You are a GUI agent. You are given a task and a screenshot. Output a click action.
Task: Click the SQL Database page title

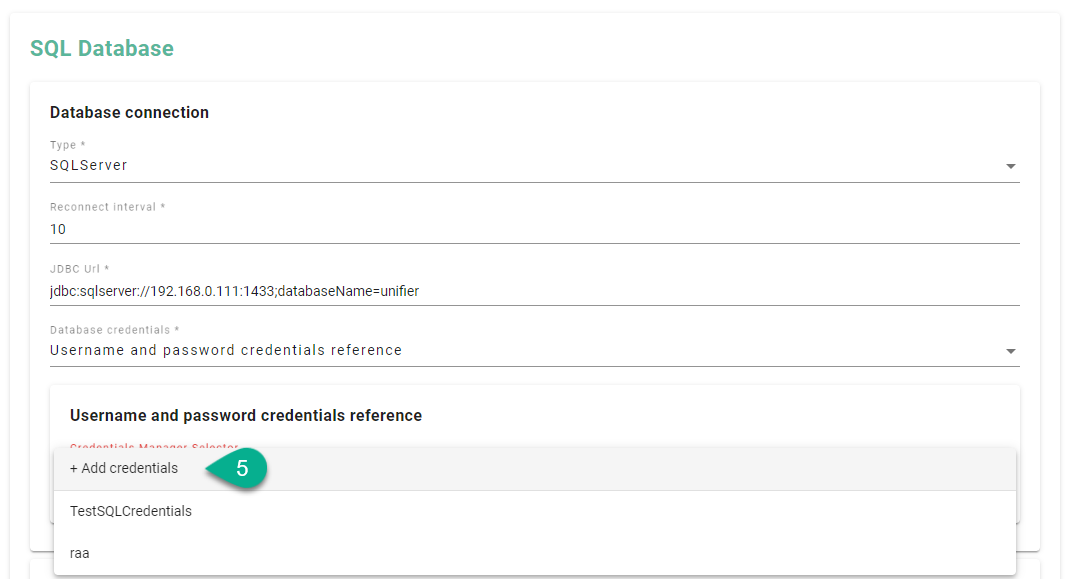pos(102,48)
